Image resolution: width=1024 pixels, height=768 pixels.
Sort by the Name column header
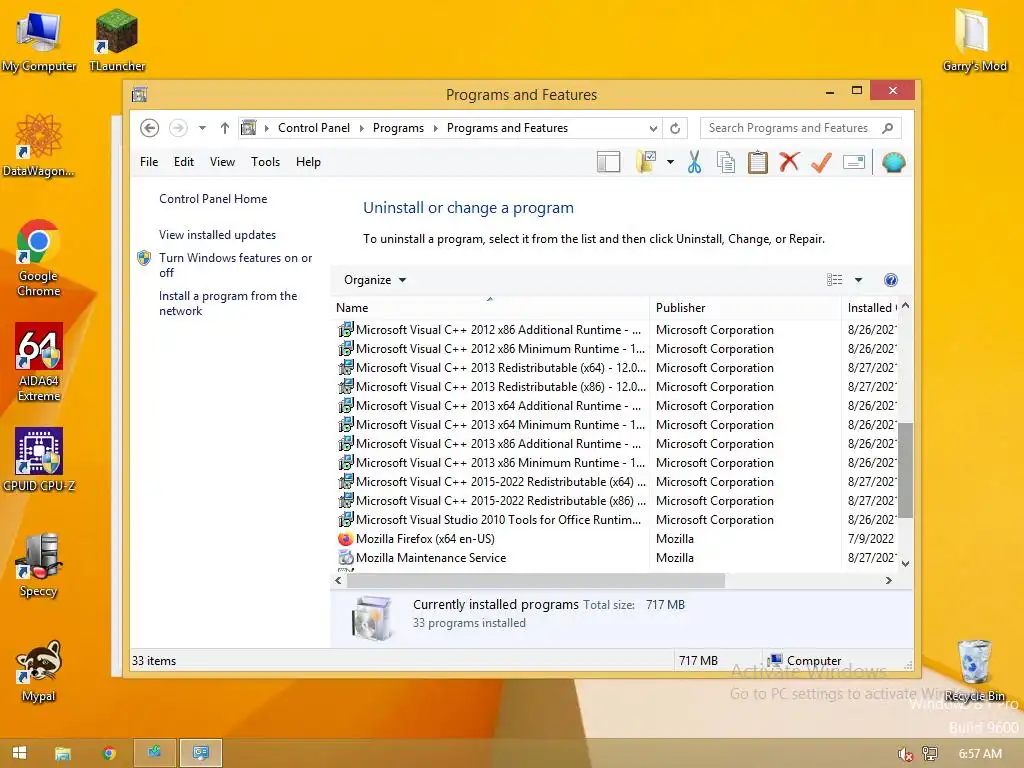click(x=490, y=308)
